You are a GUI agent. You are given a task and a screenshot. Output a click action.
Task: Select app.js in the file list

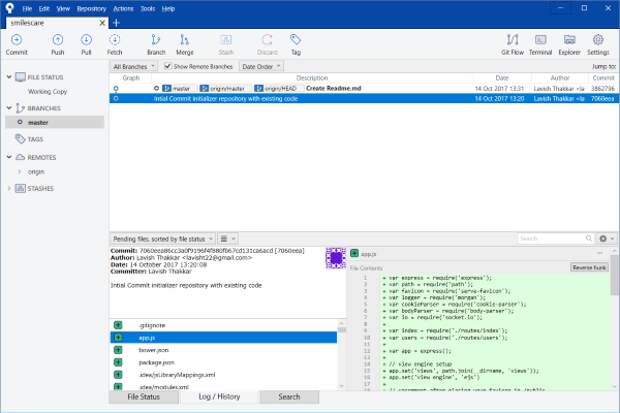point(223,337)
